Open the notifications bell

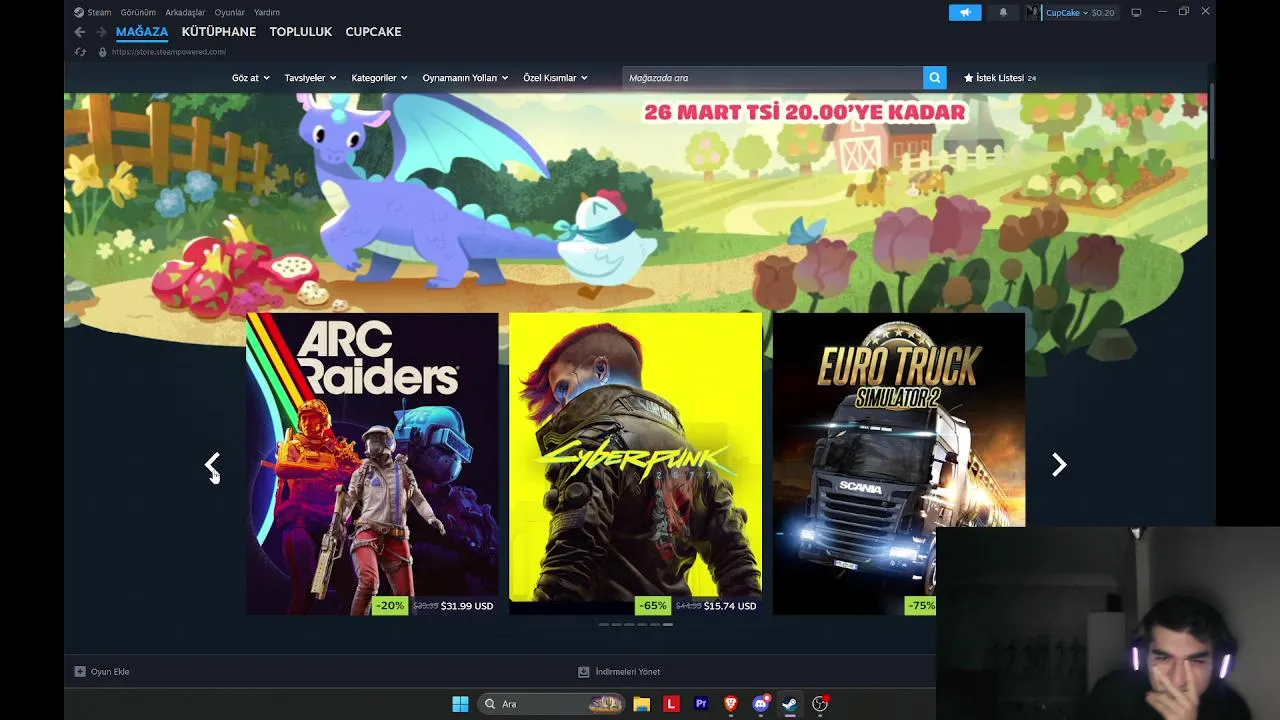[x=1003, y=12]
